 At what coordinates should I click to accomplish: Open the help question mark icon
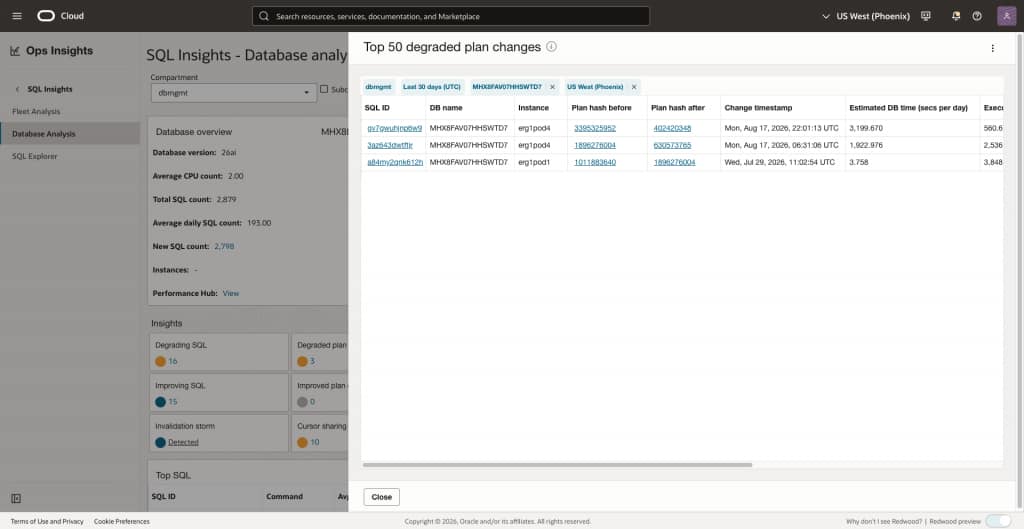click(977, 16)
